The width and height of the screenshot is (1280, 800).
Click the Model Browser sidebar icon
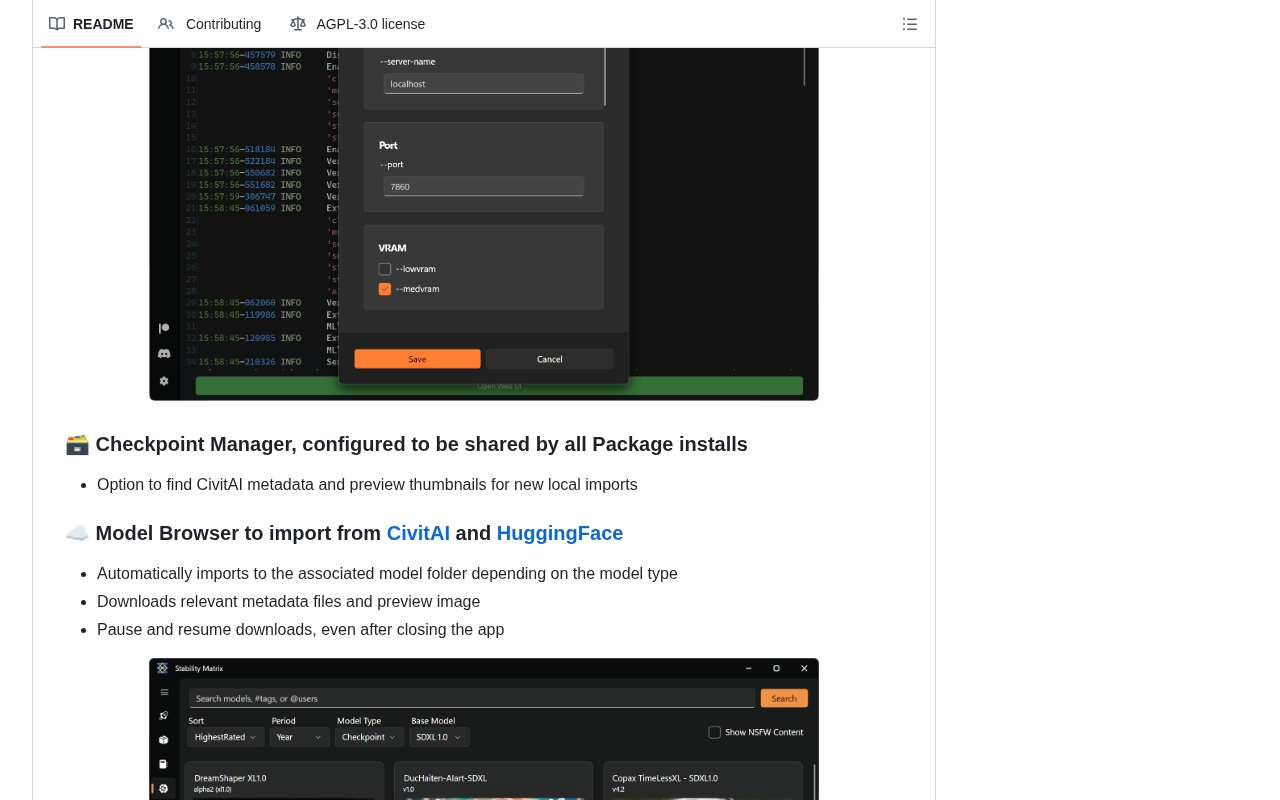pos(164,788)
